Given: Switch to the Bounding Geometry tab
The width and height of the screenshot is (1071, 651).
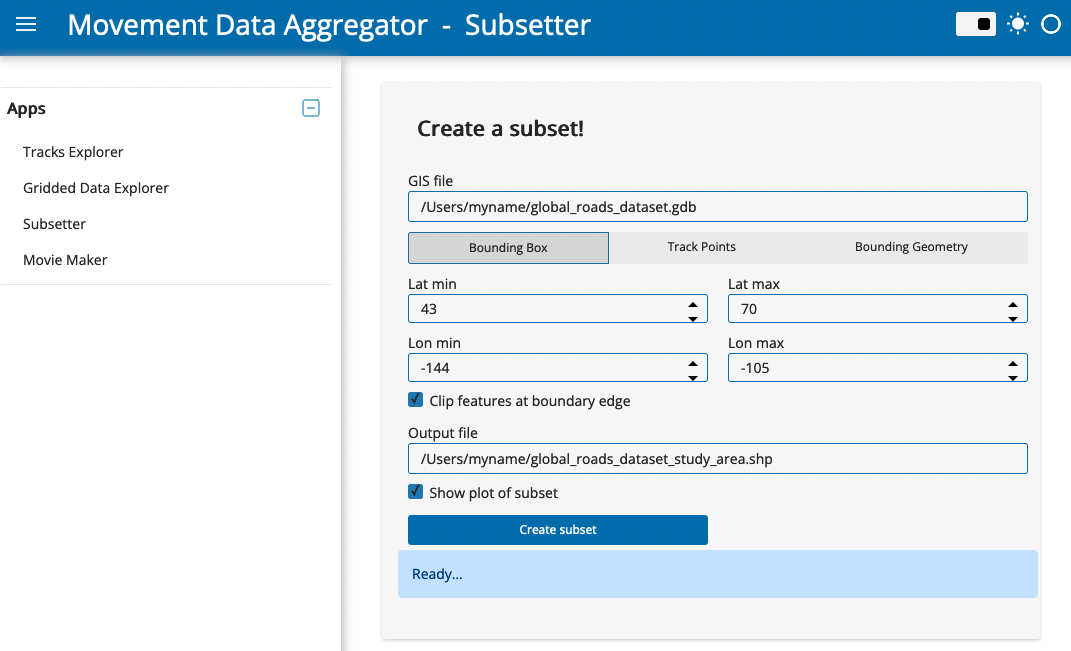Looking at the screenshot, I should 911,247.
